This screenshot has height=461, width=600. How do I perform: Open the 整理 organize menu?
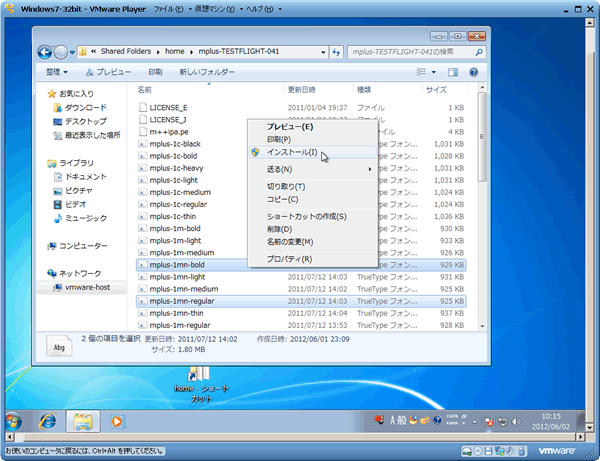[x=57, y=72]
